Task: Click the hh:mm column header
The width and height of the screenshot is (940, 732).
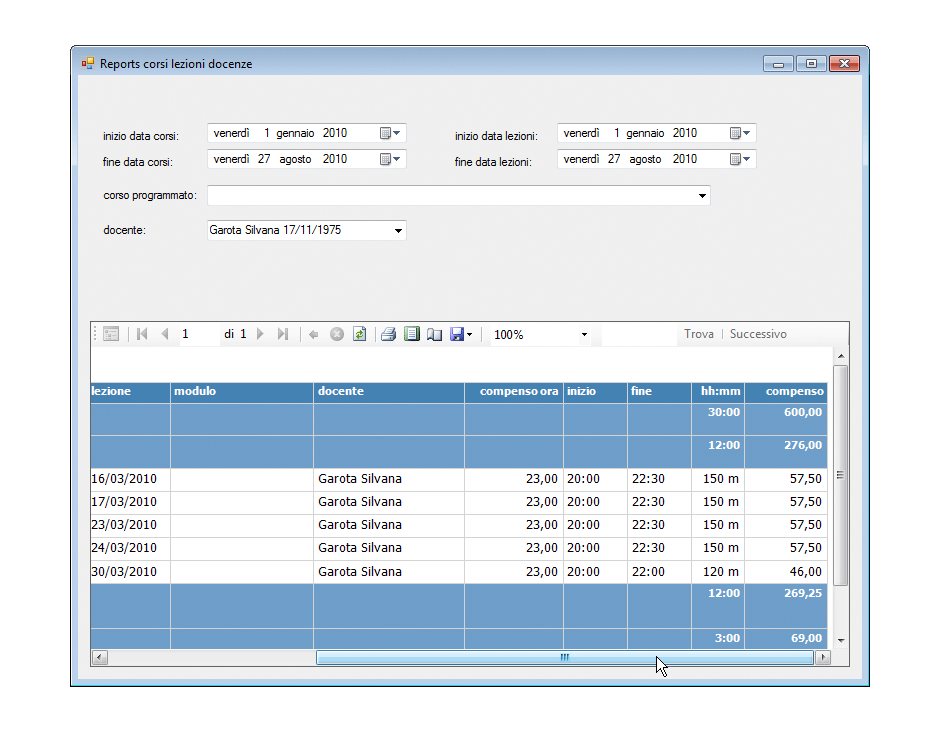Action: tap(718, 391)
